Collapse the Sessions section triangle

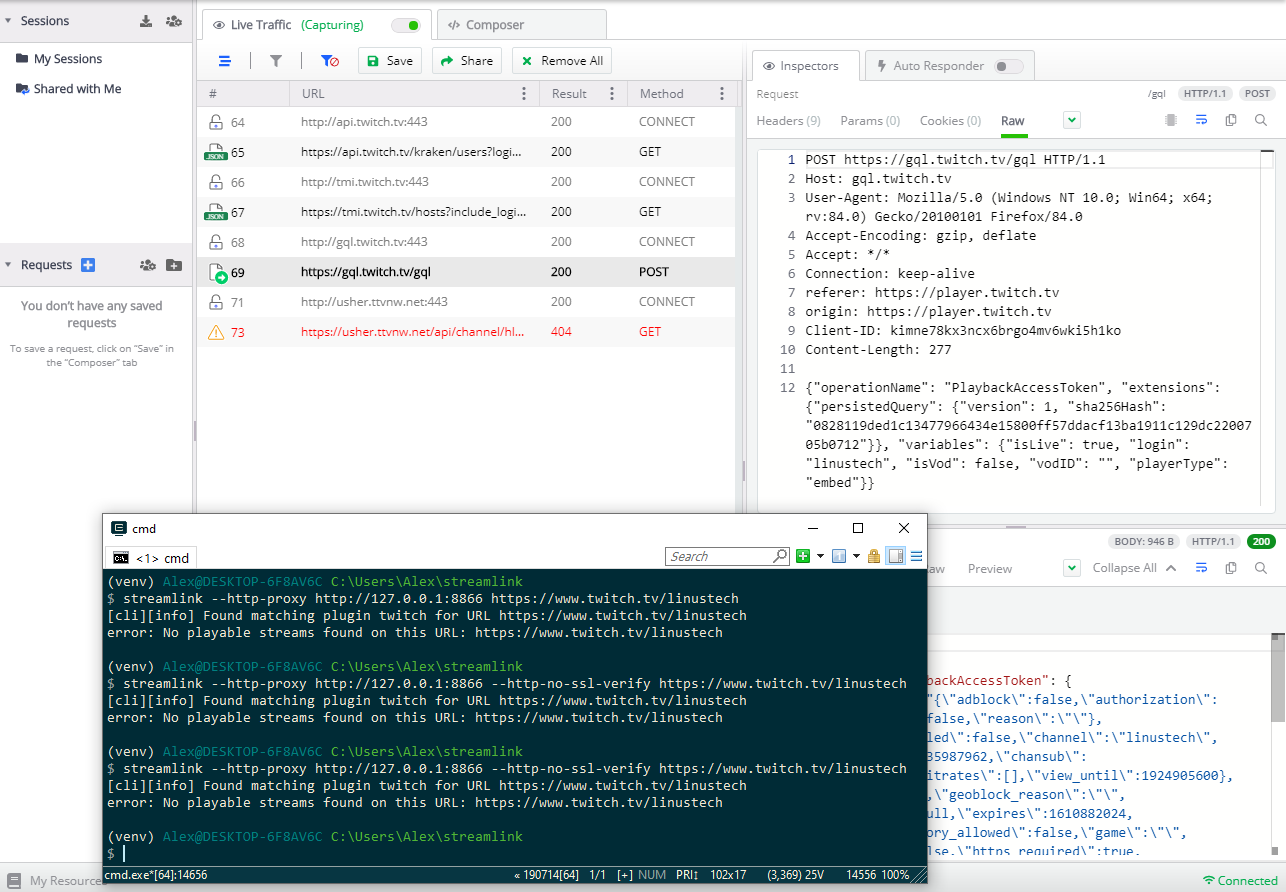click(x=8, y=20)
